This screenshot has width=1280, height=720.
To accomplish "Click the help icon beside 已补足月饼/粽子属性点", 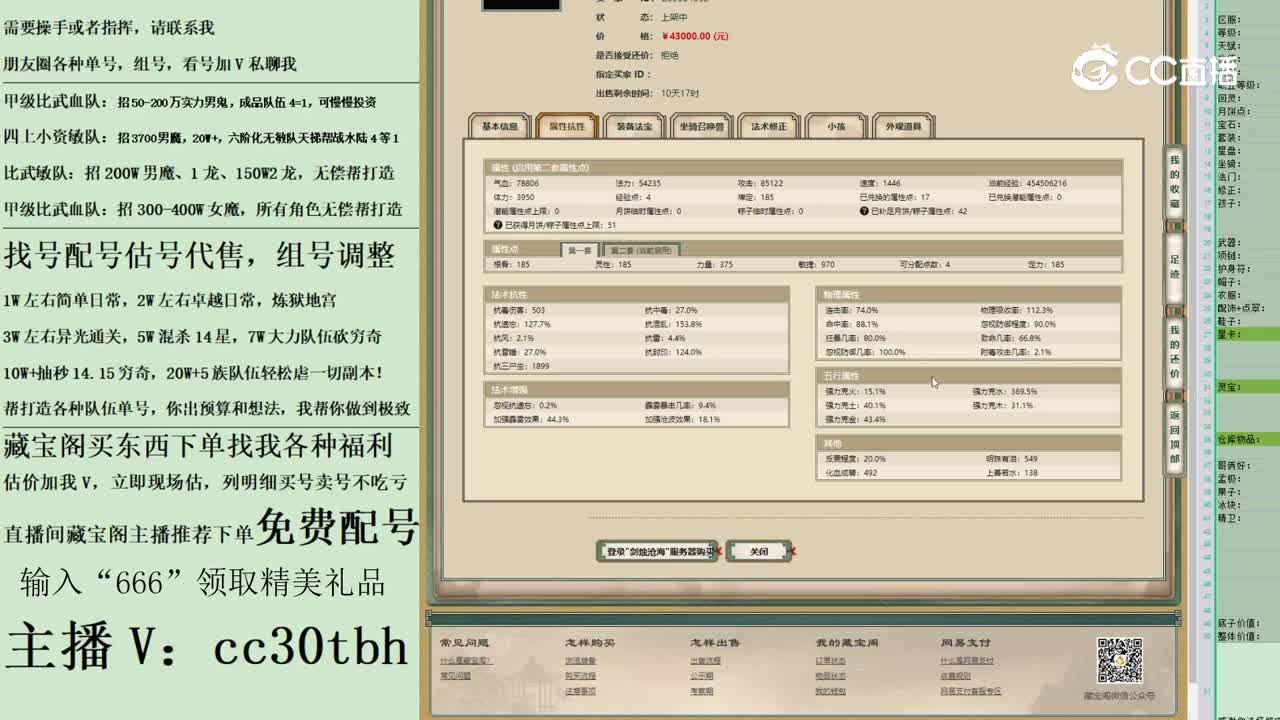I will coord(865,212).
